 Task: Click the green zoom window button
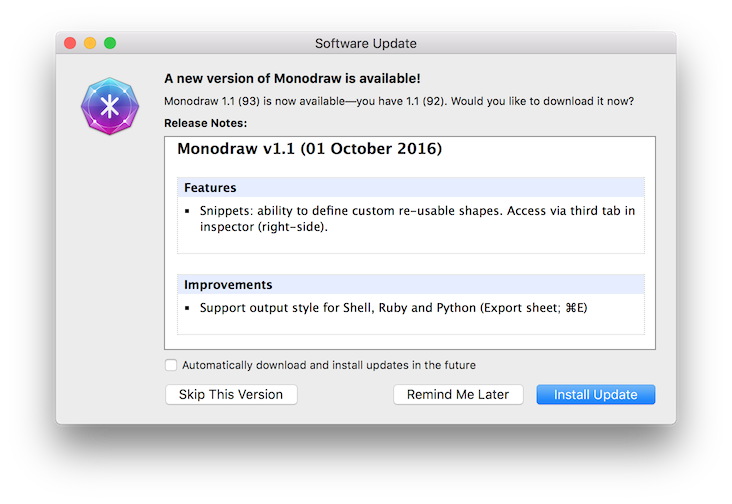[110, 43]
